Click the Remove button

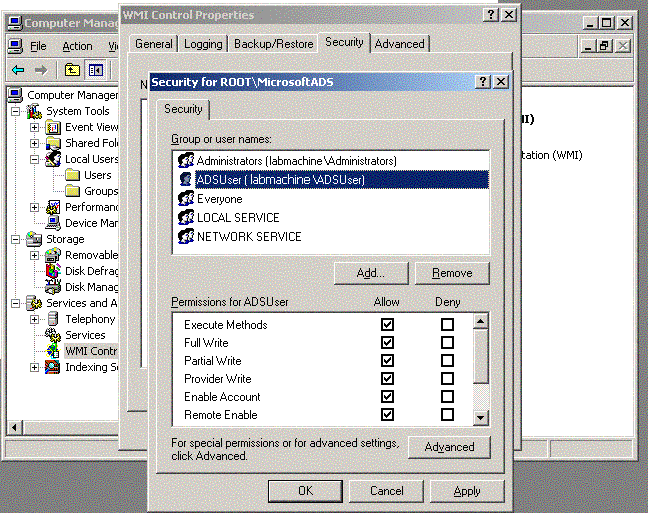pyautogui.click(x=452, y=273)
